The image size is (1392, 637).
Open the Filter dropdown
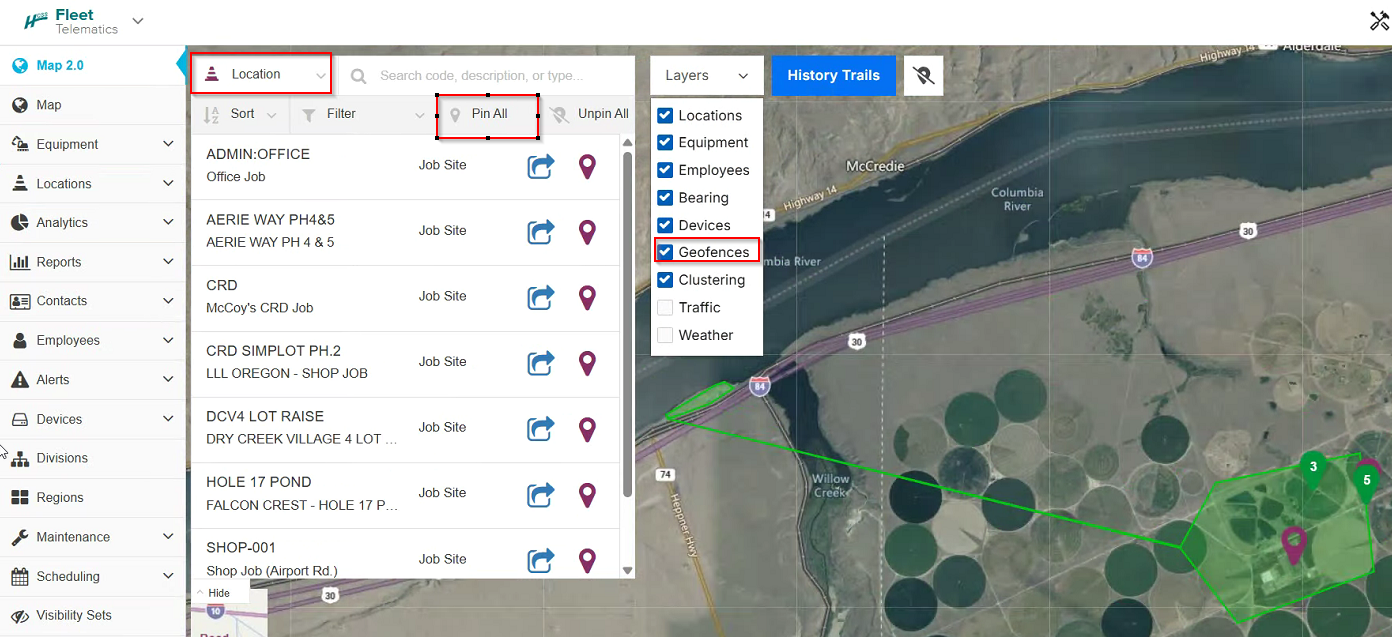point(364,114)
